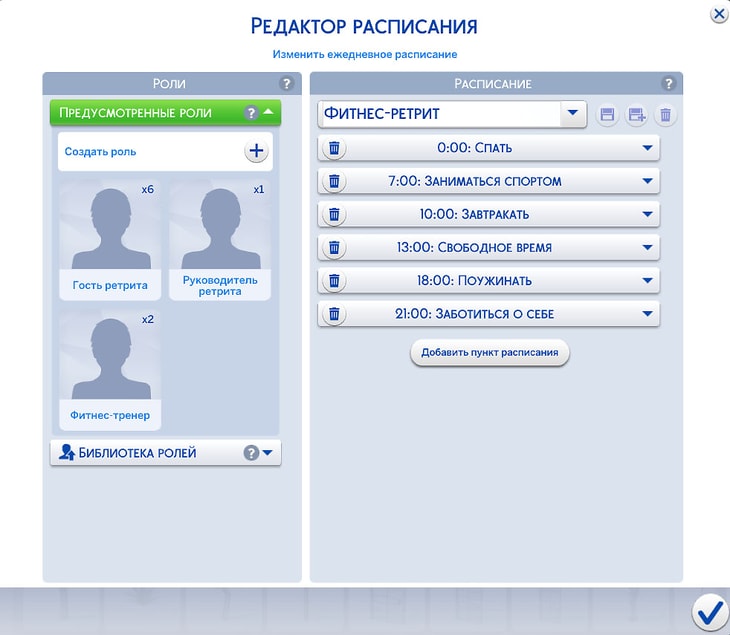Open help for the Расписание panel
Viewport: 730px width, 635px height.
coord(668,84)
